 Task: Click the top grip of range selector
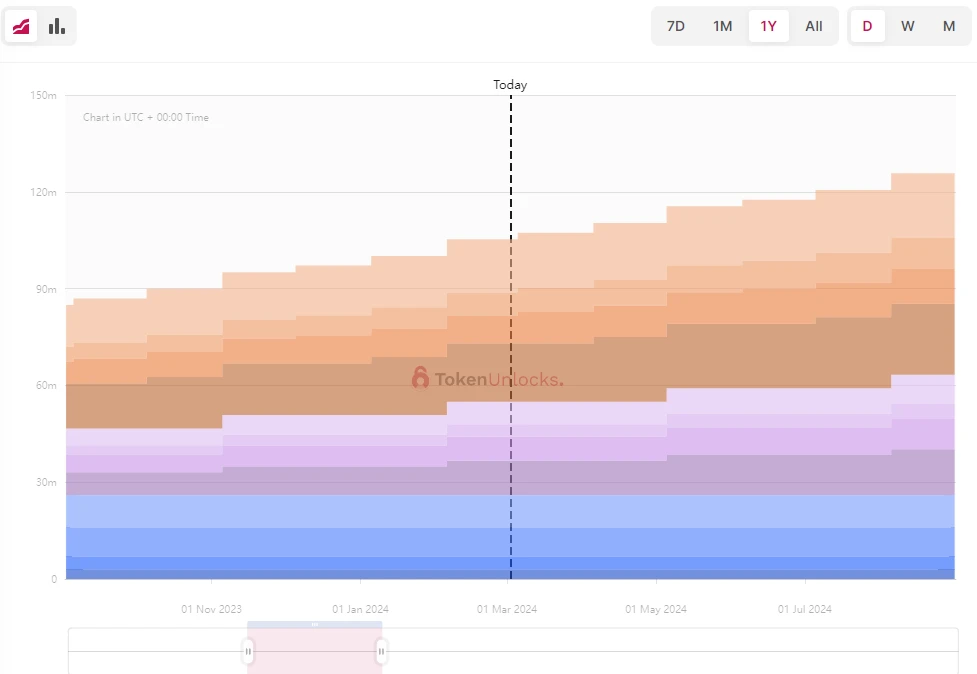[x=315, y=624]
